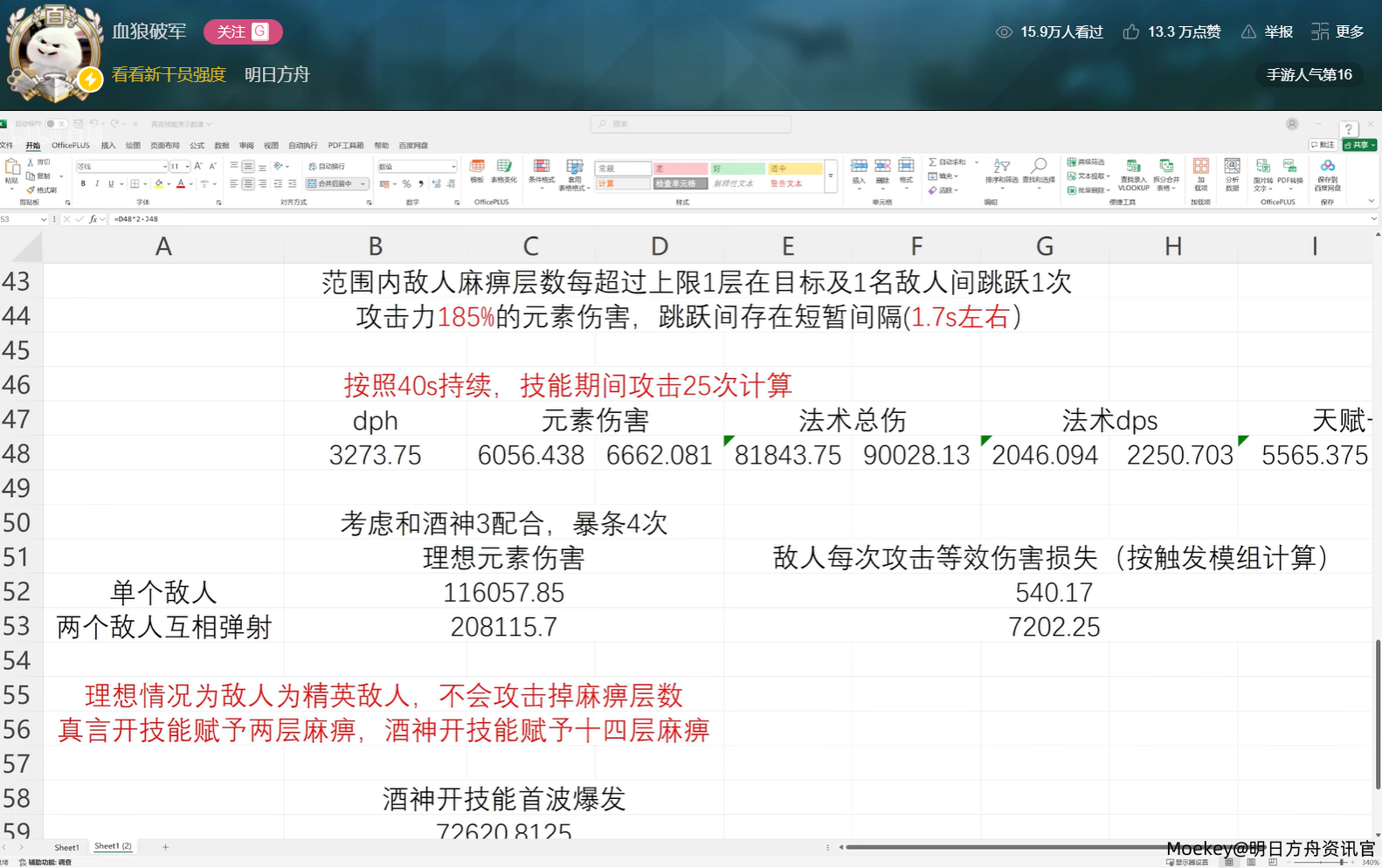Image resolution: width=1382 pixels, height=868 pixels.
Task: Click the VLOOKUP lookup entry icon
Action: pyautogui.click(x=1133, y=169)
